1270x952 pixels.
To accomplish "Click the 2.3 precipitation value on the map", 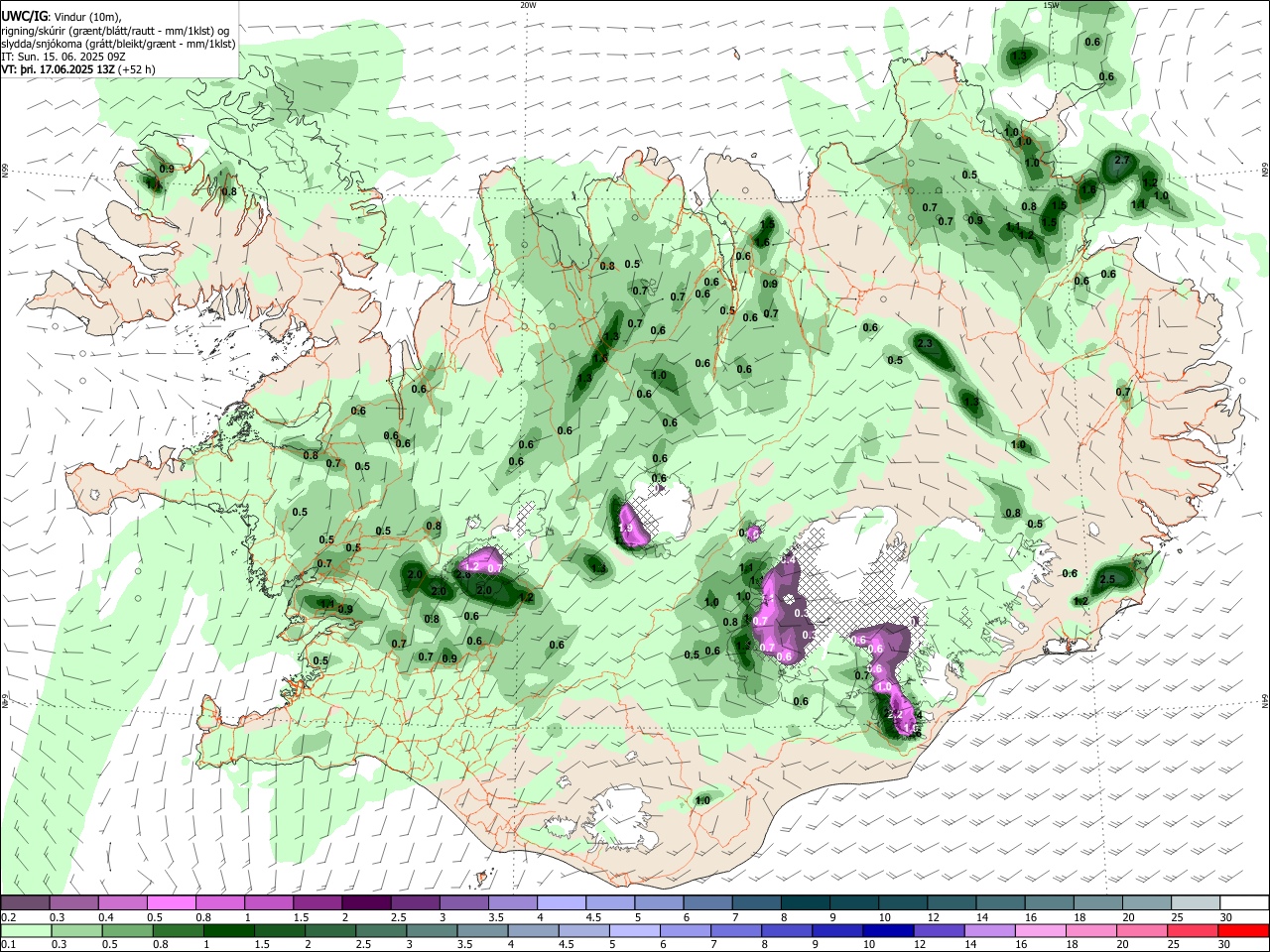I will pyautogui.click(x=926, y=343).
